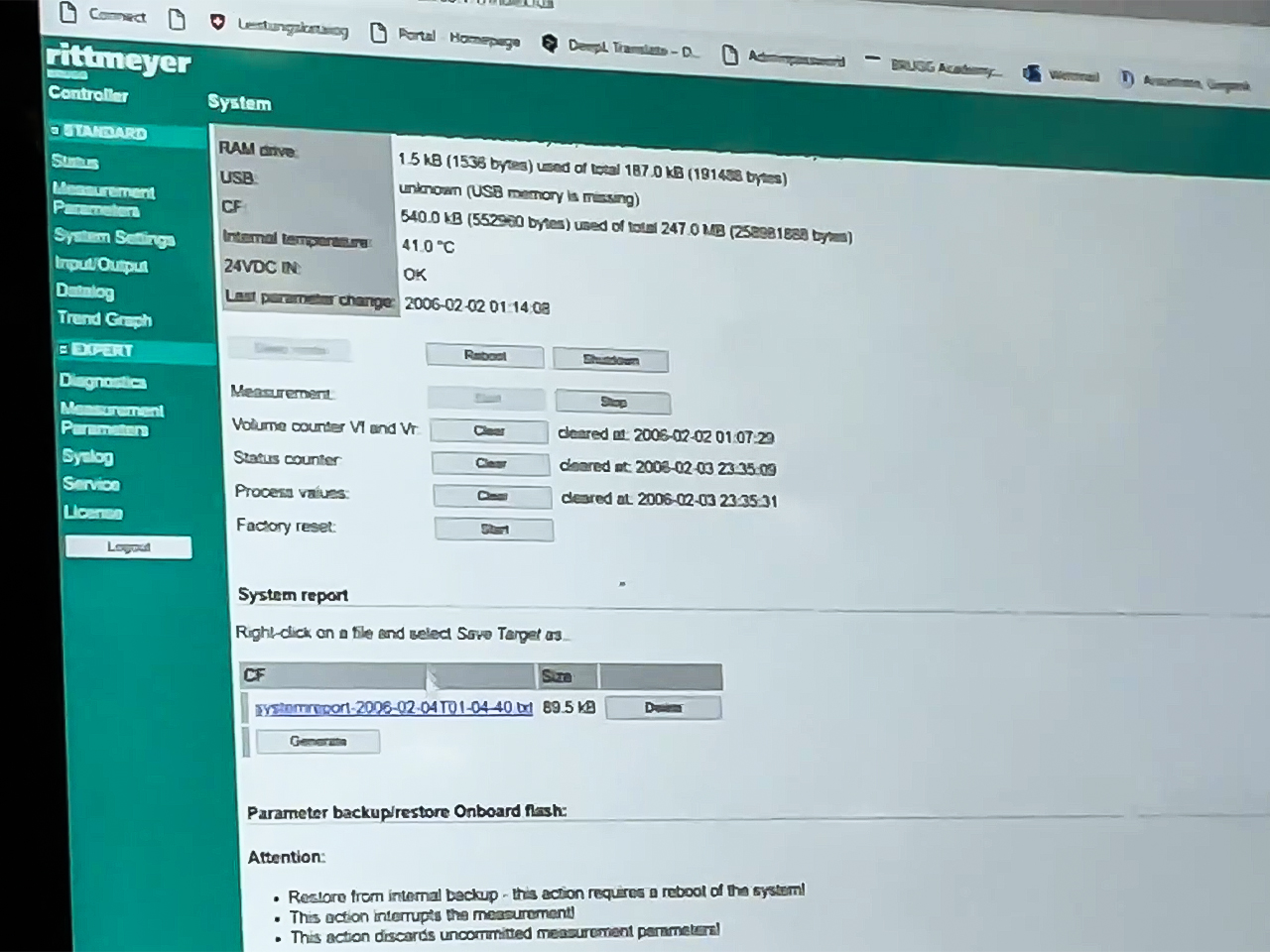Clear the Process values
1270x952 pixels.
click(492, 496)
